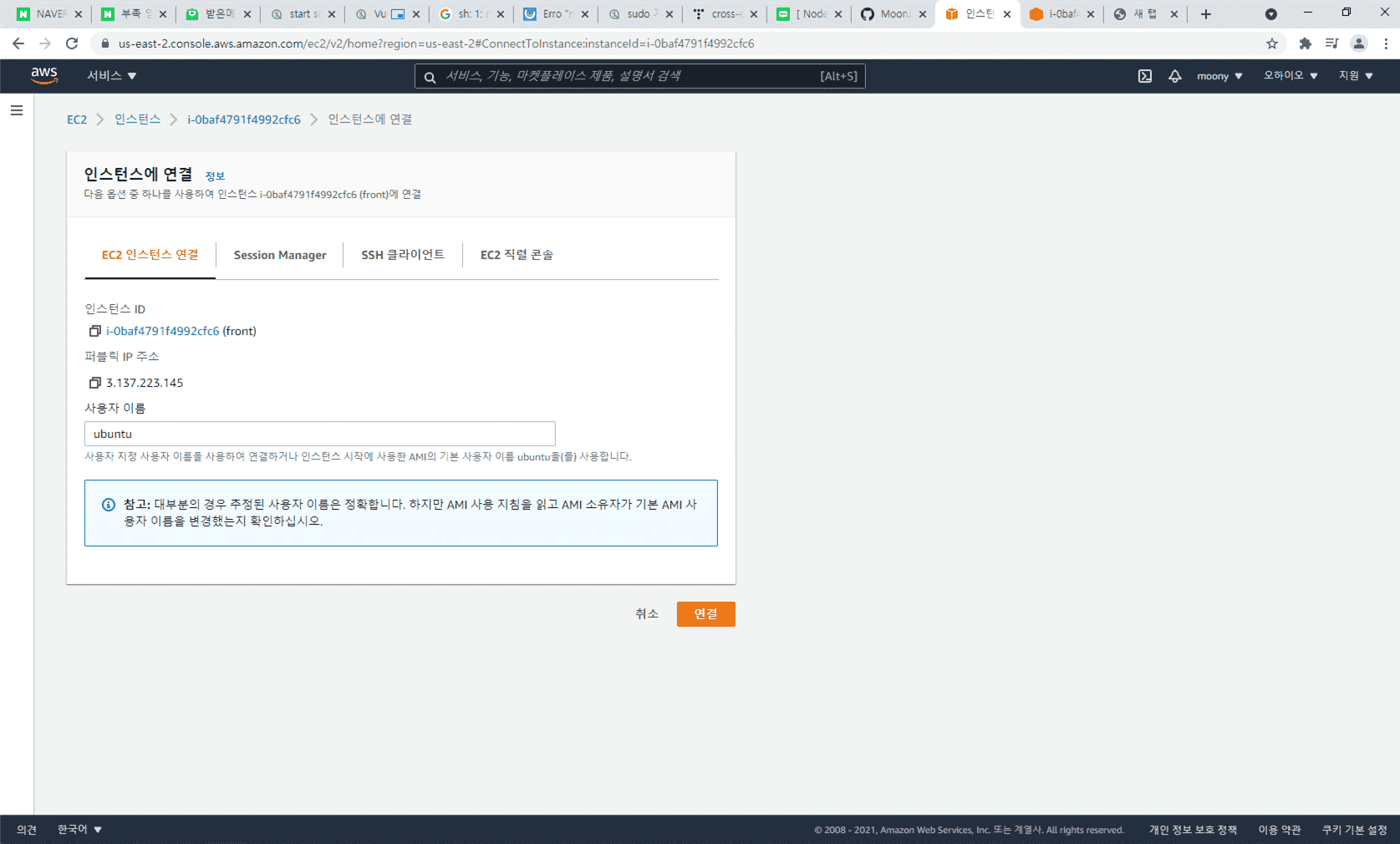The height and width of the screenshot is (844, 1400).
Task: Launch AWS CloudShell from the top bar
Action: (1145, 76)
